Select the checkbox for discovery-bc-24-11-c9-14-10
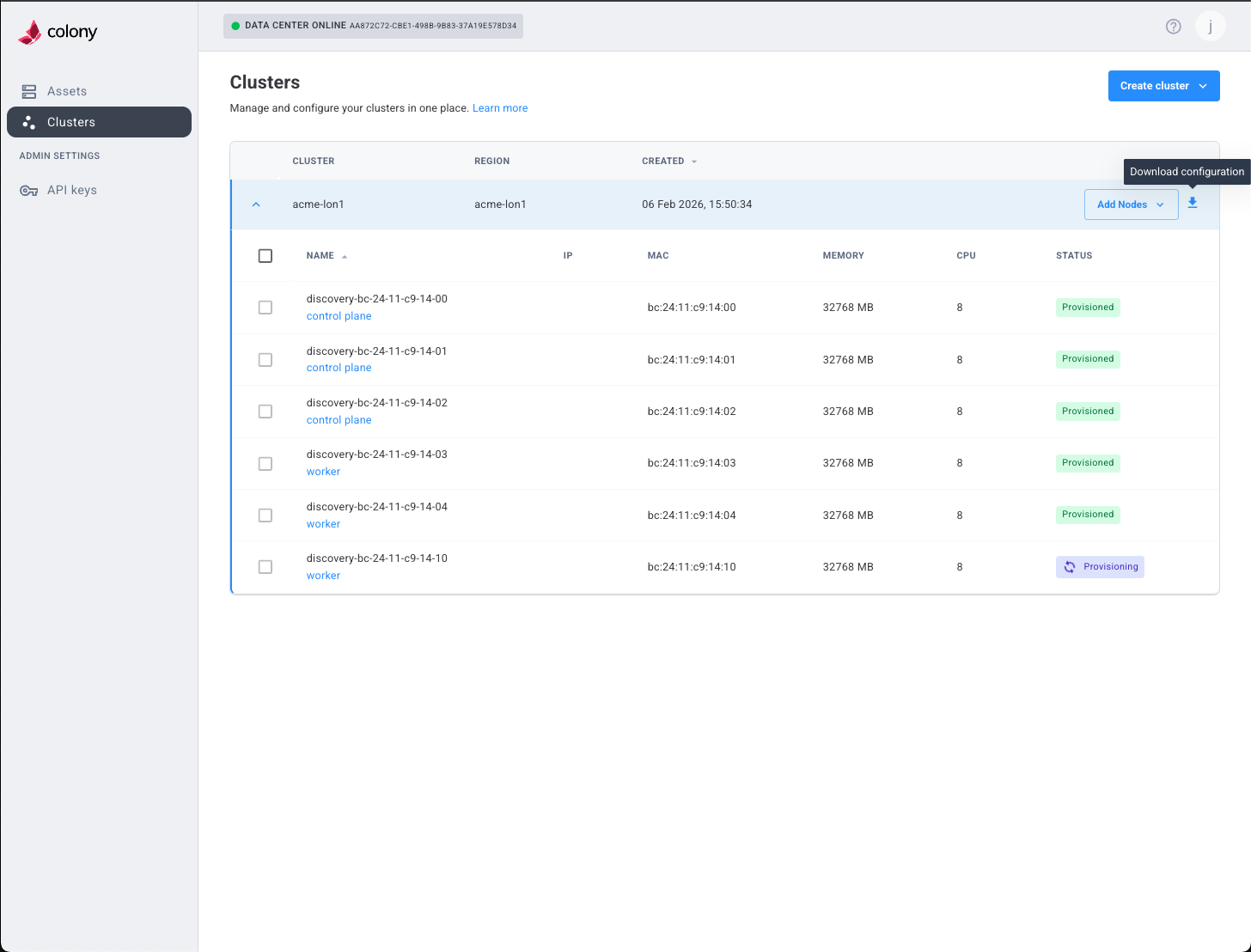The height and width of the screenshot is (952, 1251). pyautogui.click(x=265, y=566)
